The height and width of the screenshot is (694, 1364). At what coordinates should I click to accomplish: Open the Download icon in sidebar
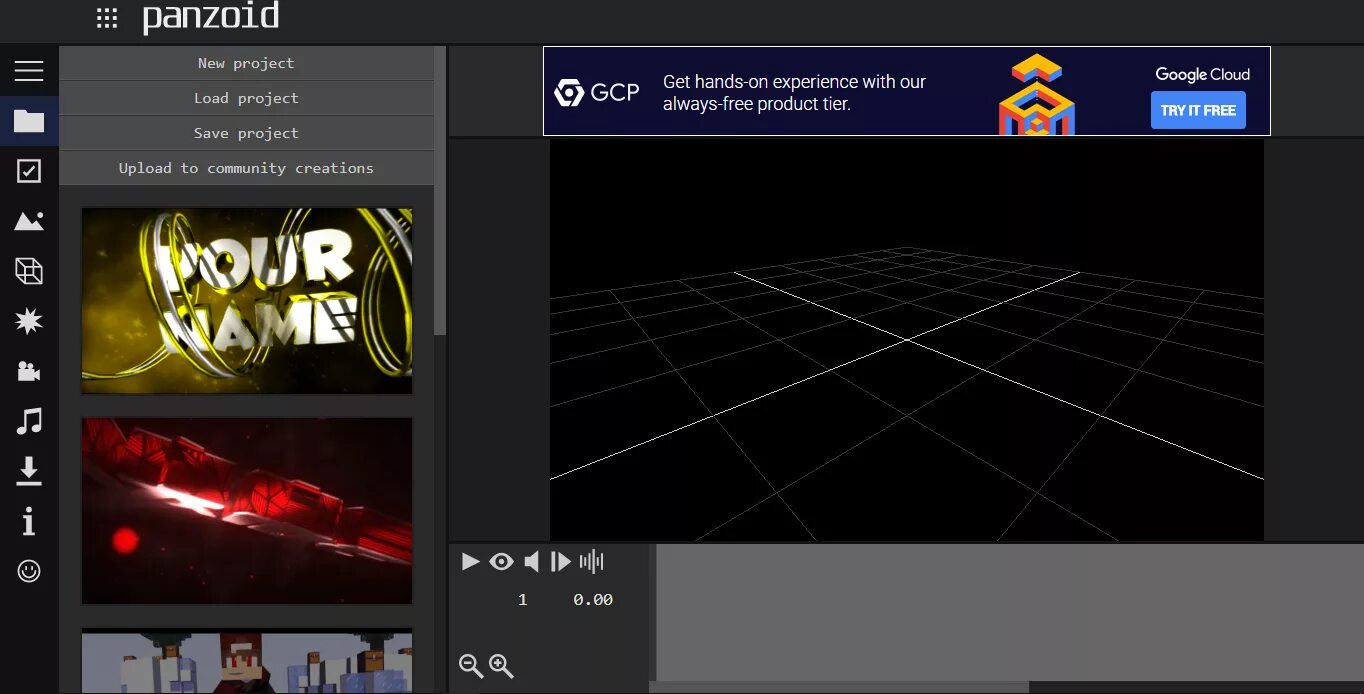coord(29,471)
